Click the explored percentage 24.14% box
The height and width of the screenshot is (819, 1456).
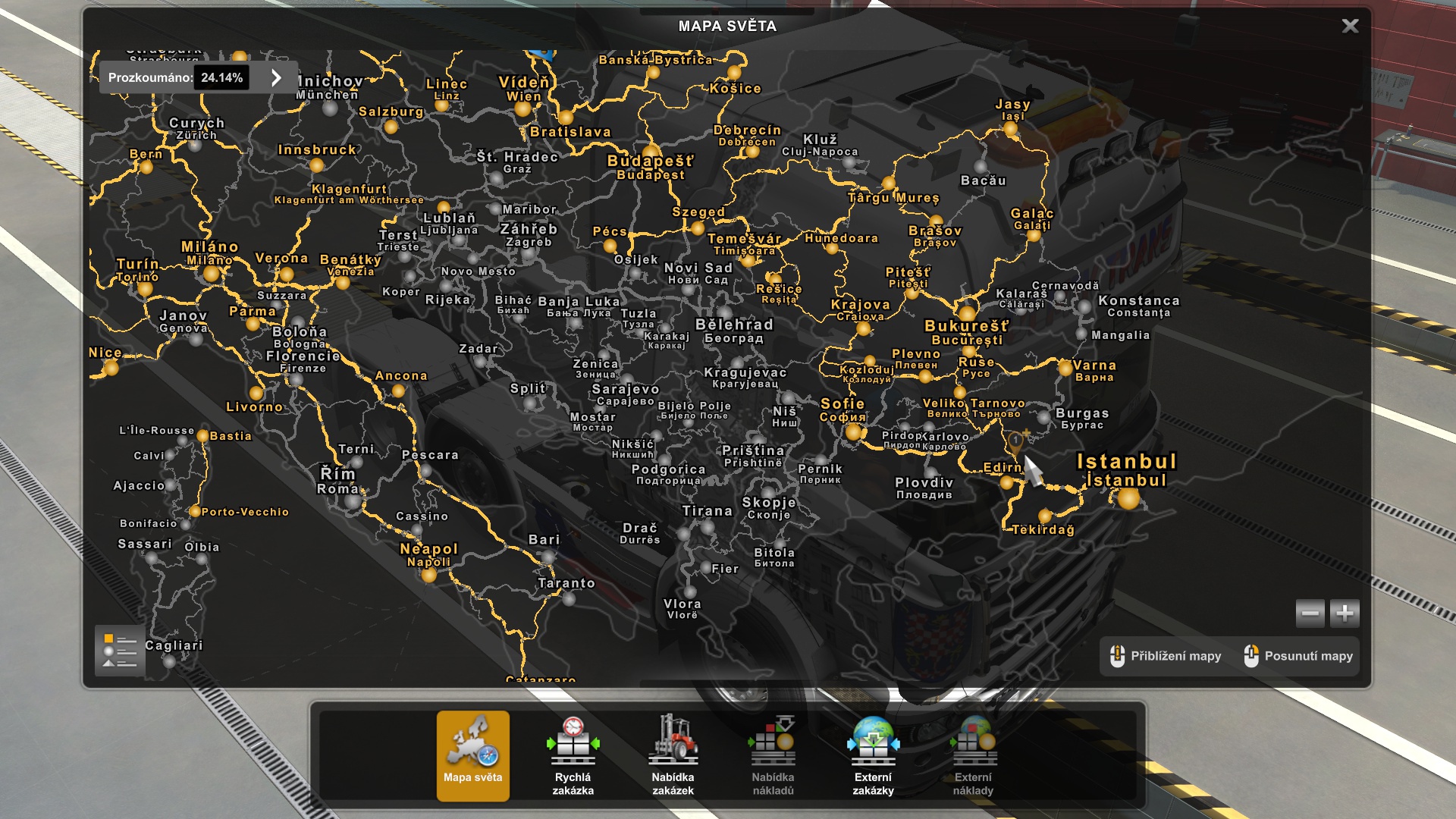point(221,77)
